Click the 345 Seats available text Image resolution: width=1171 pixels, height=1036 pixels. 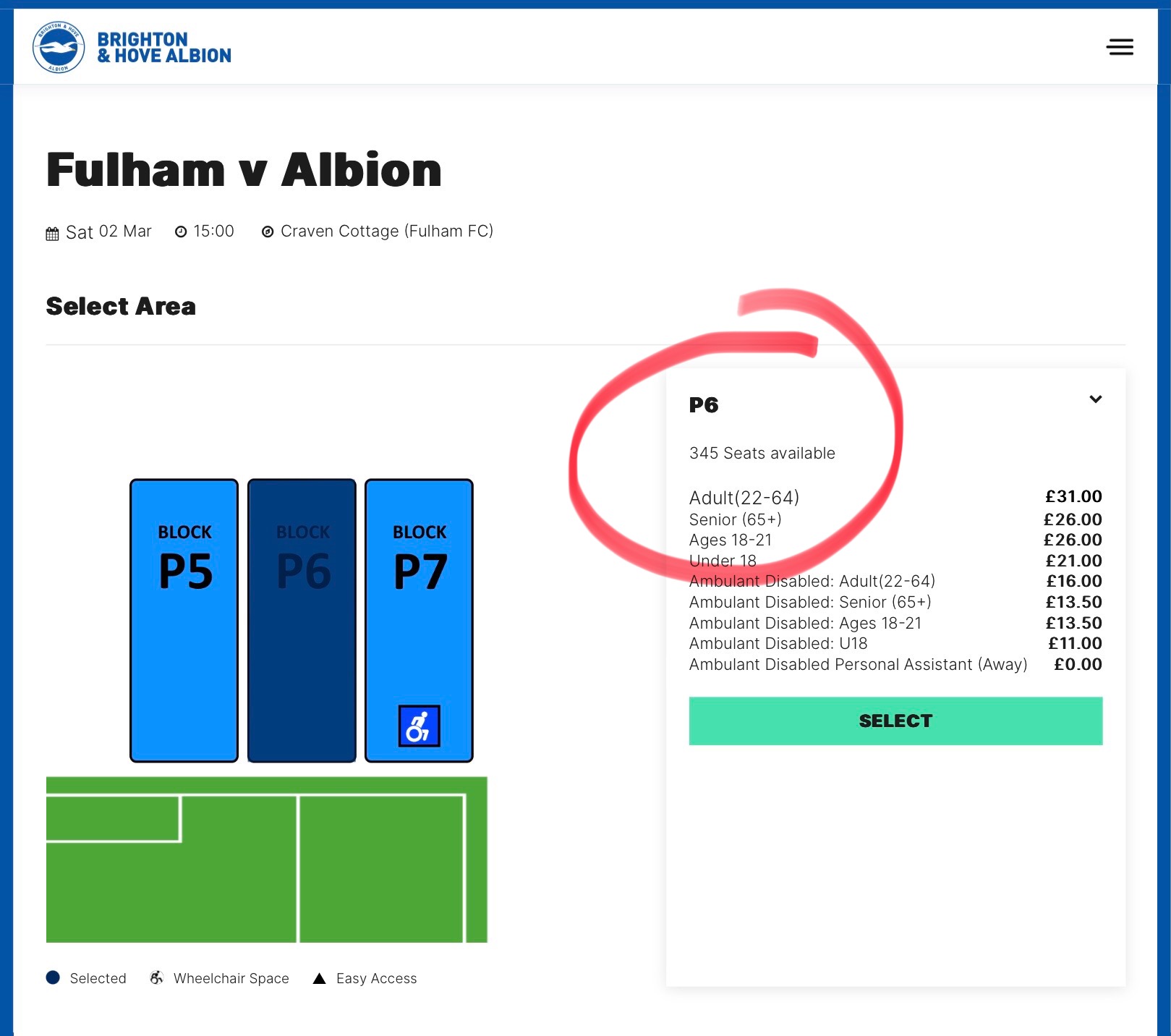point(762,454)
